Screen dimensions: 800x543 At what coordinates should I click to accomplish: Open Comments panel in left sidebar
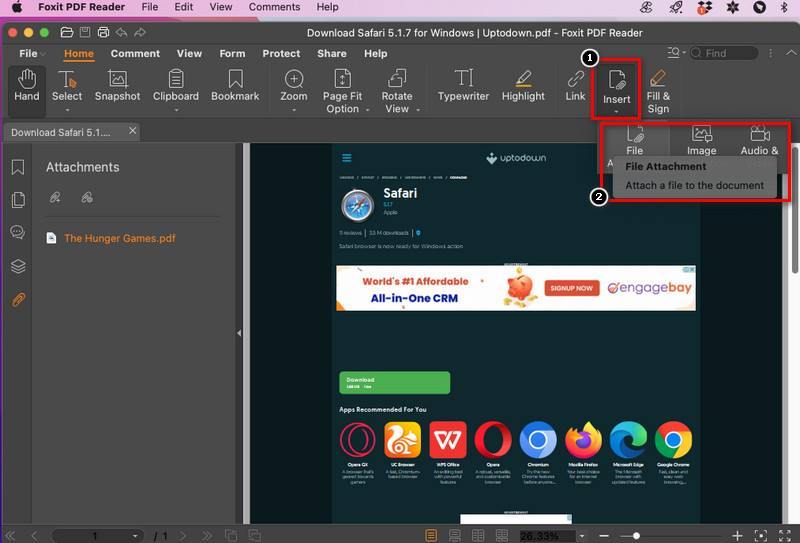pos(18,232)
